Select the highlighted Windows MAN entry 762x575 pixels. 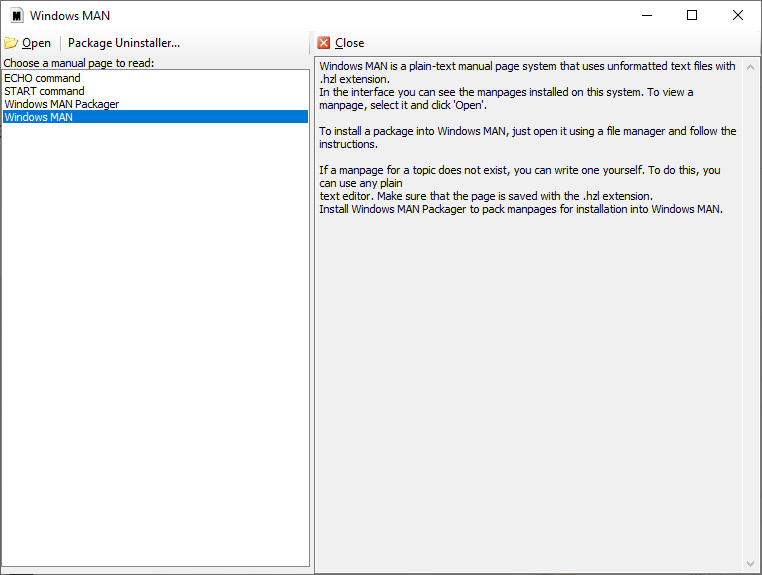click(x=156, y=117)
